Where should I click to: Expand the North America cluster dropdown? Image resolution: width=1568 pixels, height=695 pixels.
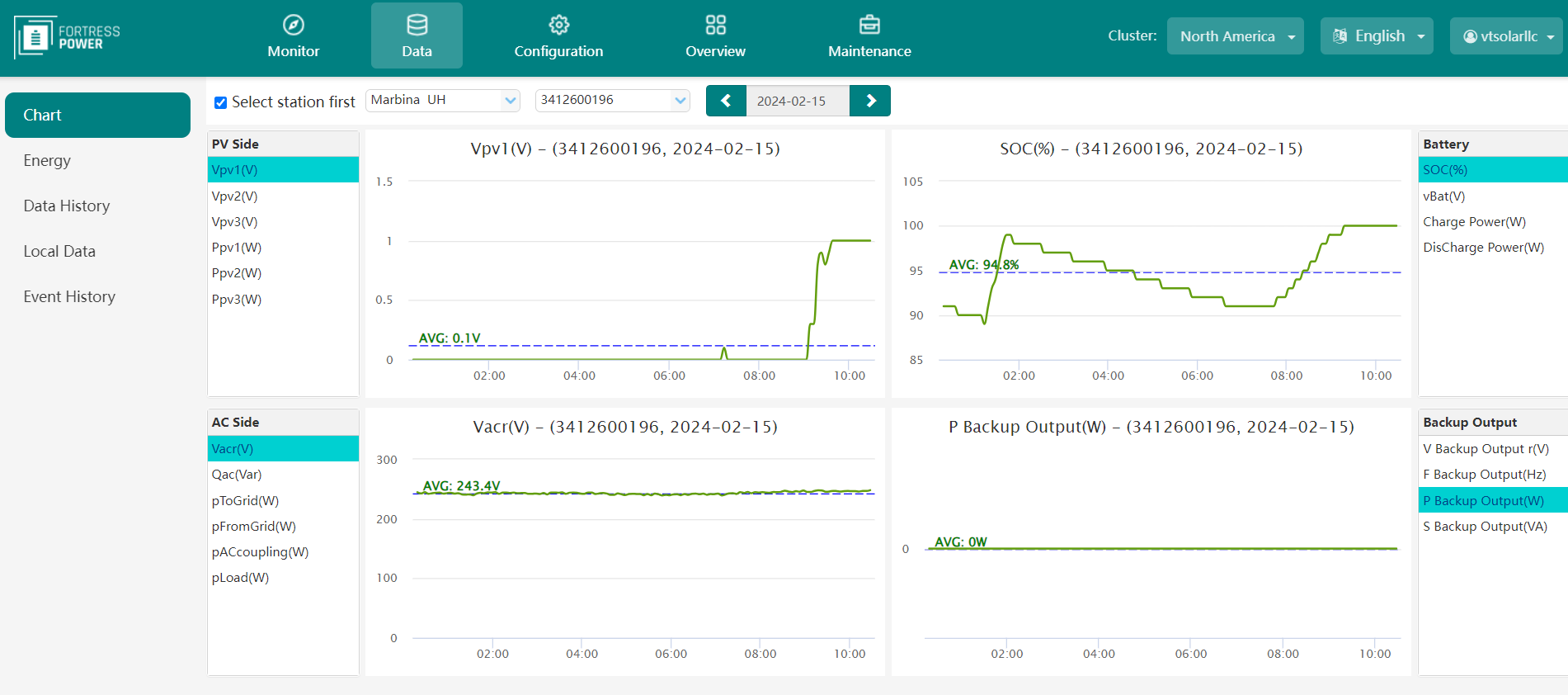[x=1235, y=36]
